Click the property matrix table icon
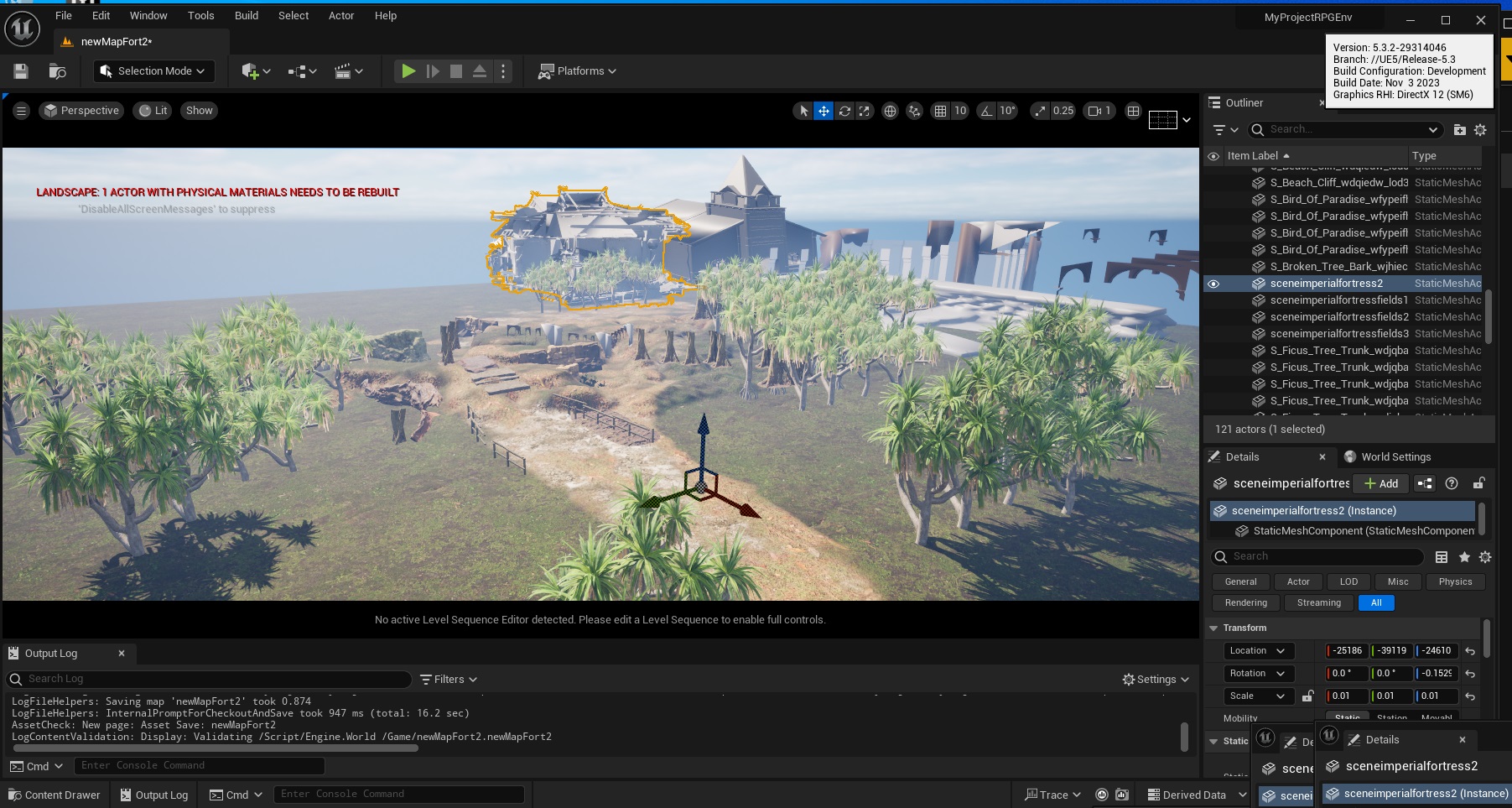 click(x=1442, y=557)
